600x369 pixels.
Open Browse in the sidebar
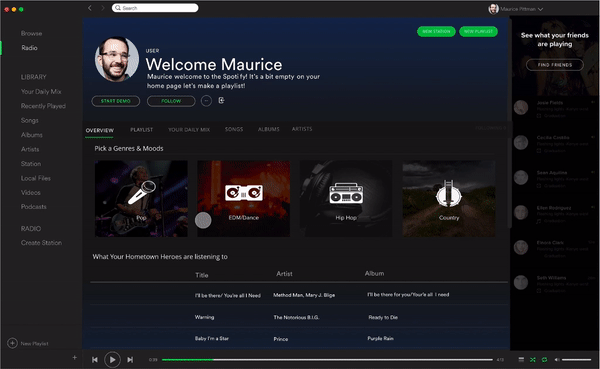tap(31, 33)
